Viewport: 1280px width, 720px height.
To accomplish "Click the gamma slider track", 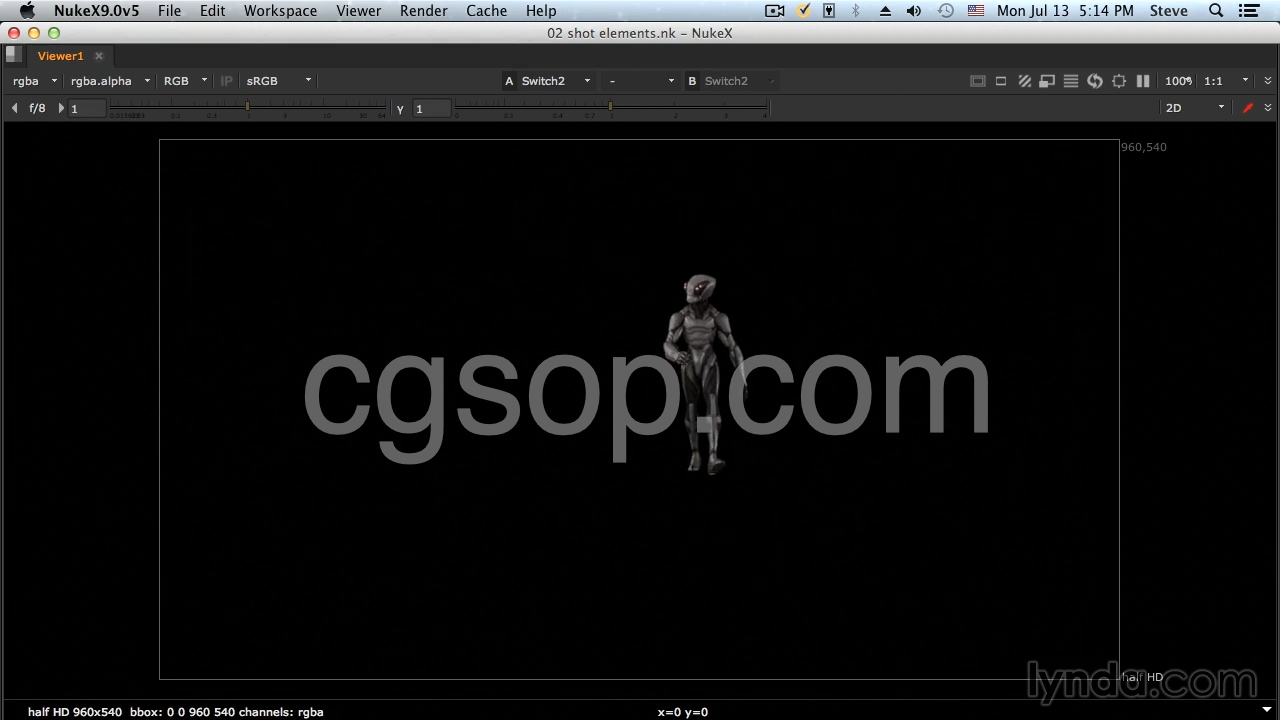I will [611, 107].
